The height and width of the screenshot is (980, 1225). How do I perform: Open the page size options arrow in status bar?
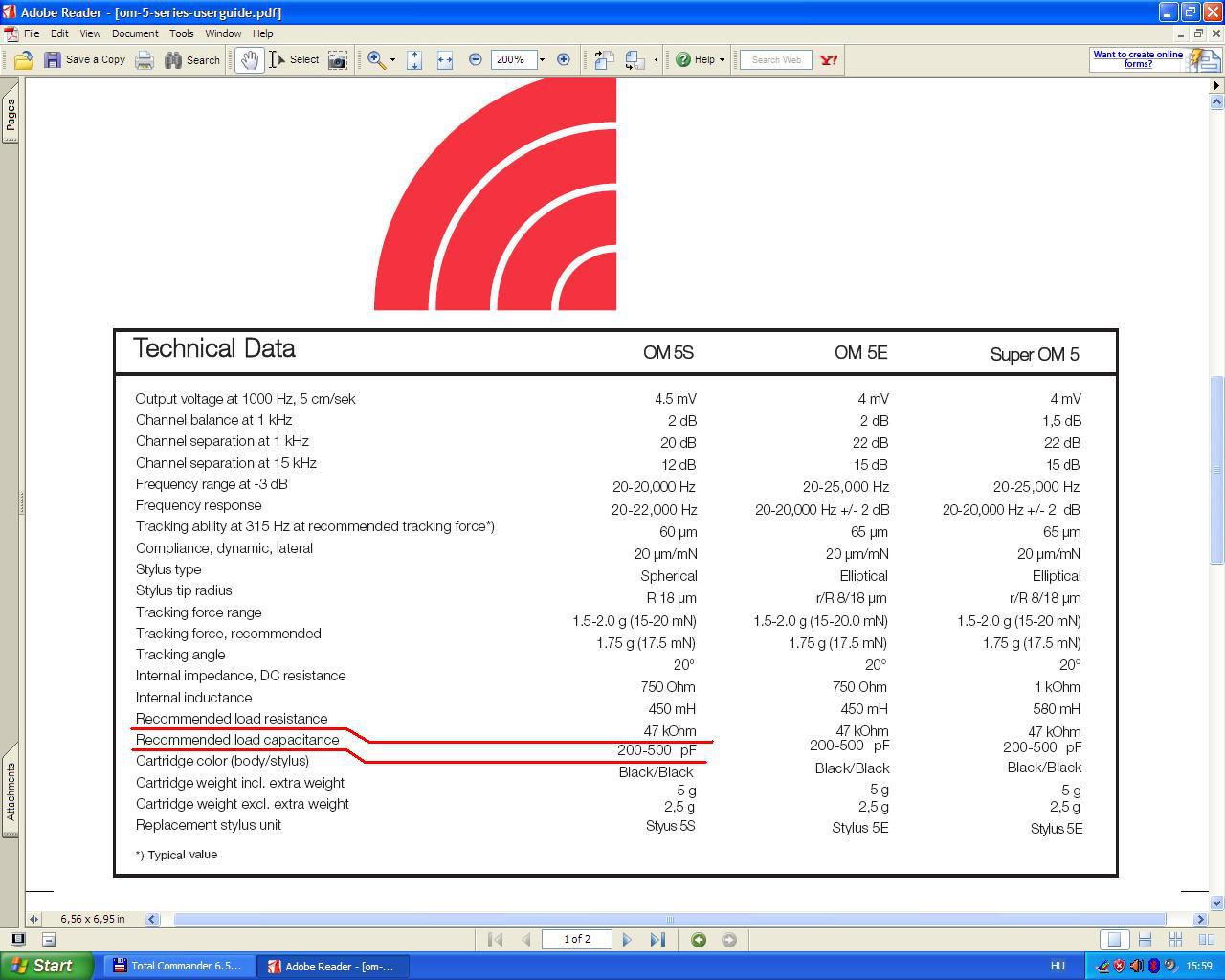point(34,919)
